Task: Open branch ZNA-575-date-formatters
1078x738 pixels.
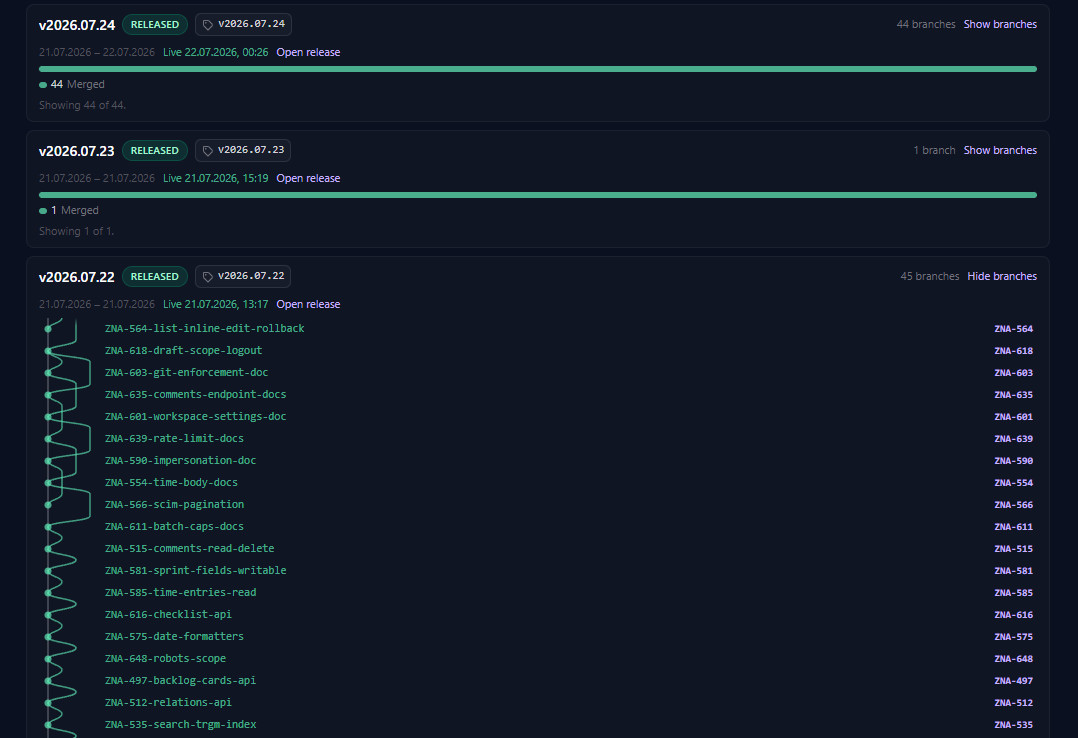Action: click(174, 637)
